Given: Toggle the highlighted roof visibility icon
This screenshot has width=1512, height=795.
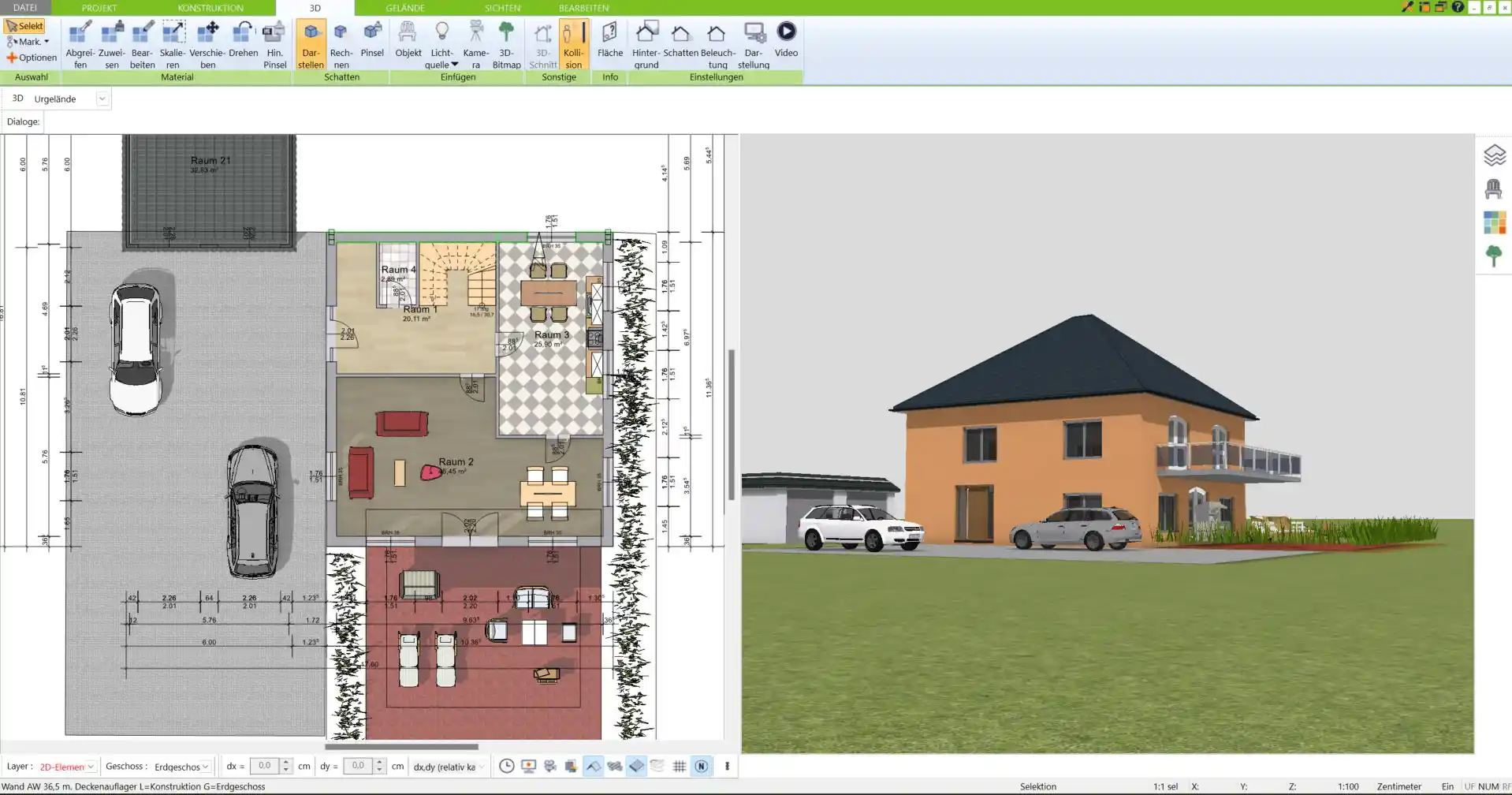Looking at the screenshot, I should coord(594,766).
